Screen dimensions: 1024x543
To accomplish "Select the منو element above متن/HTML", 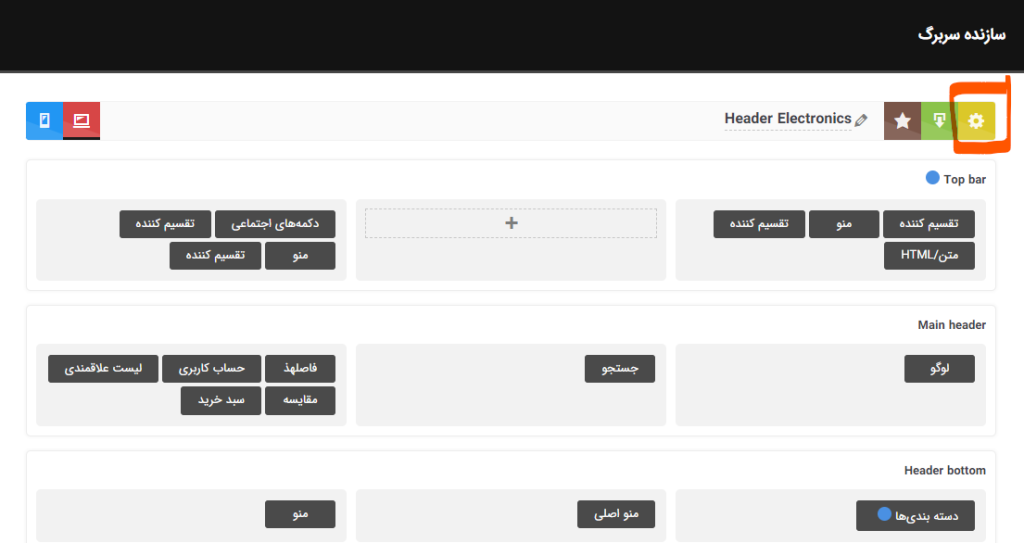I will 844,224.
